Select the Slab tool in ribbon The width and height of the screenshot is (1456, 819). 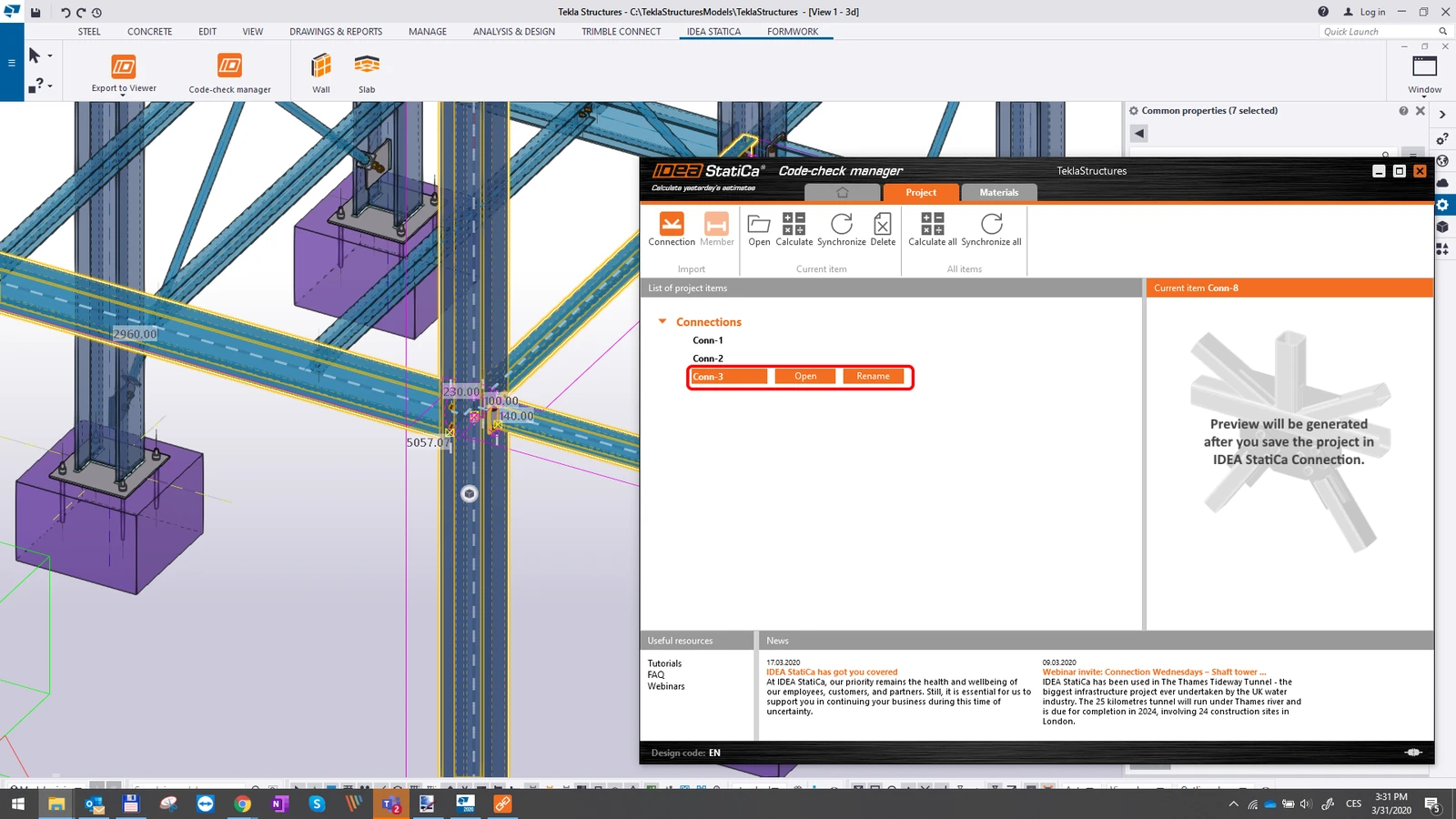click(x=367, y=66)
